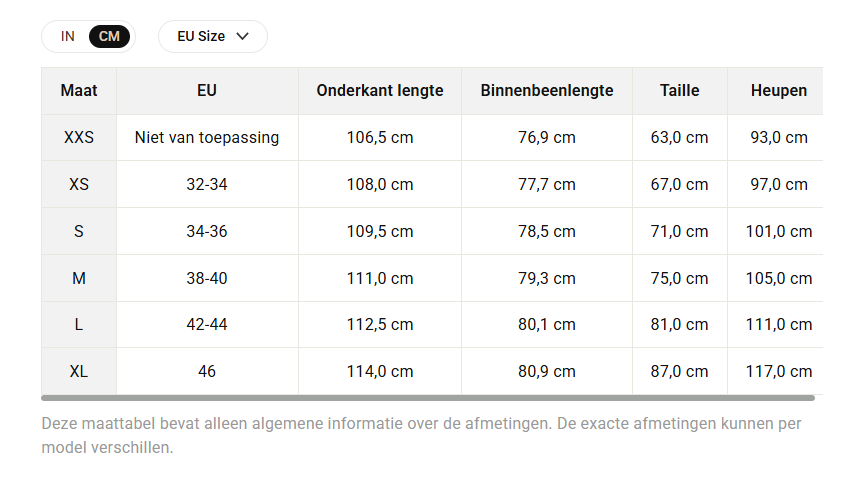Screen dimensions: 868x494
Task: Click the Heupen column header
Action: [779, 91]
